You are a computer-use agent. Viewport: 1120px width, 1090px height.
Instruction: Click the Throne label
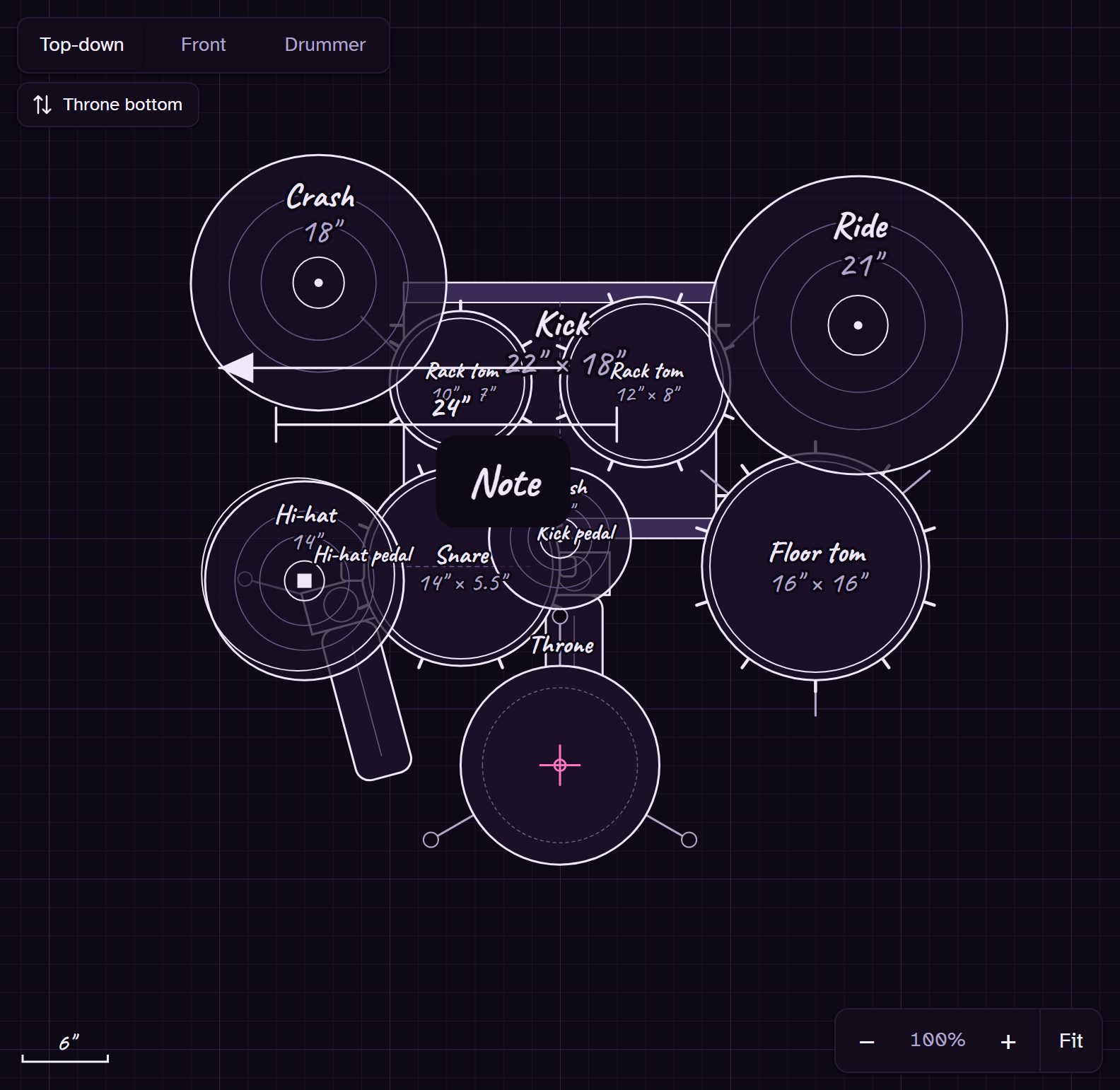(x=562, y=645)
